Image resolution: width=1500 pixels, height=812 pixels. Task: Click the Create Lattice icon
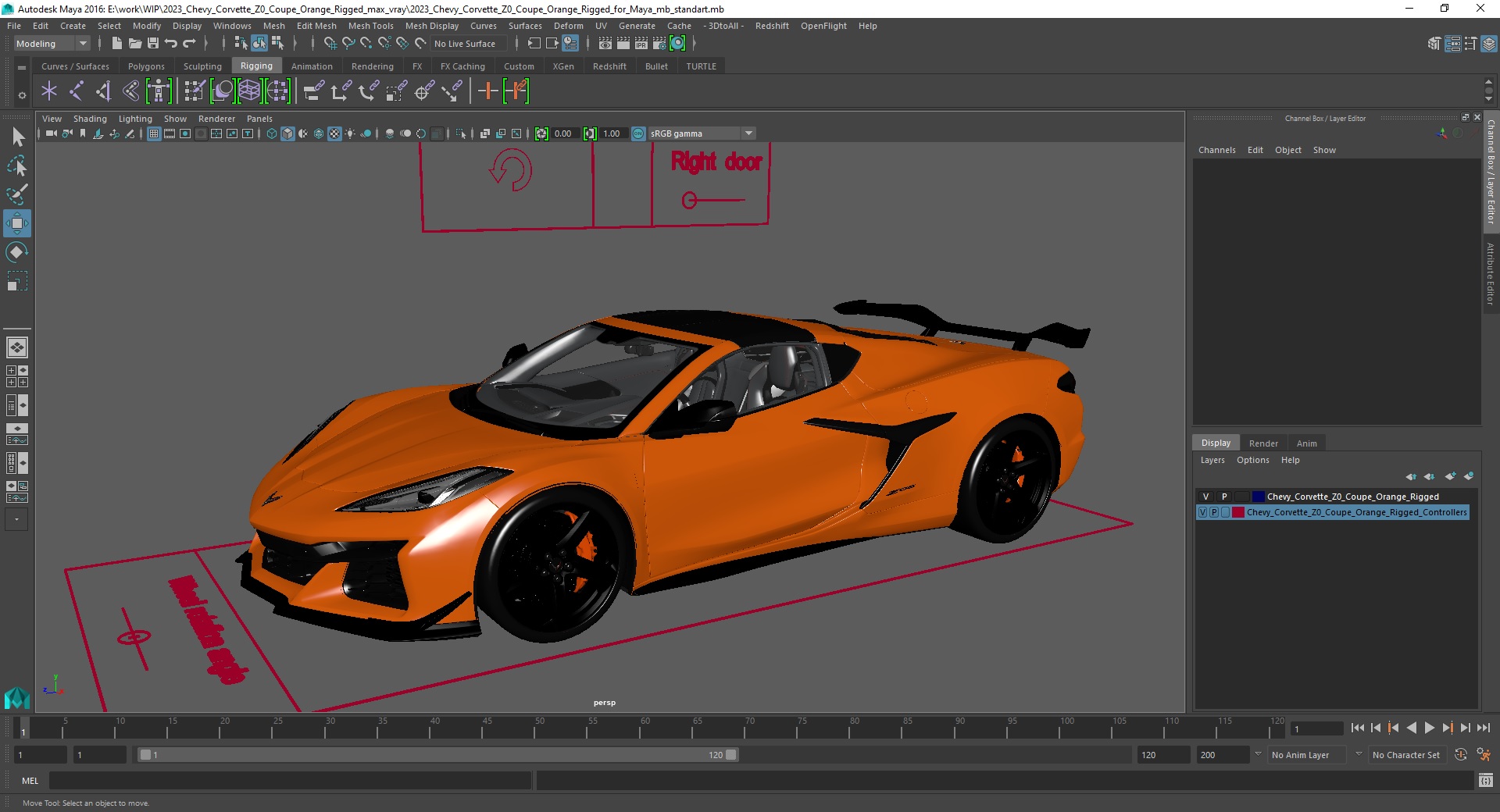[x=249, y=91]
